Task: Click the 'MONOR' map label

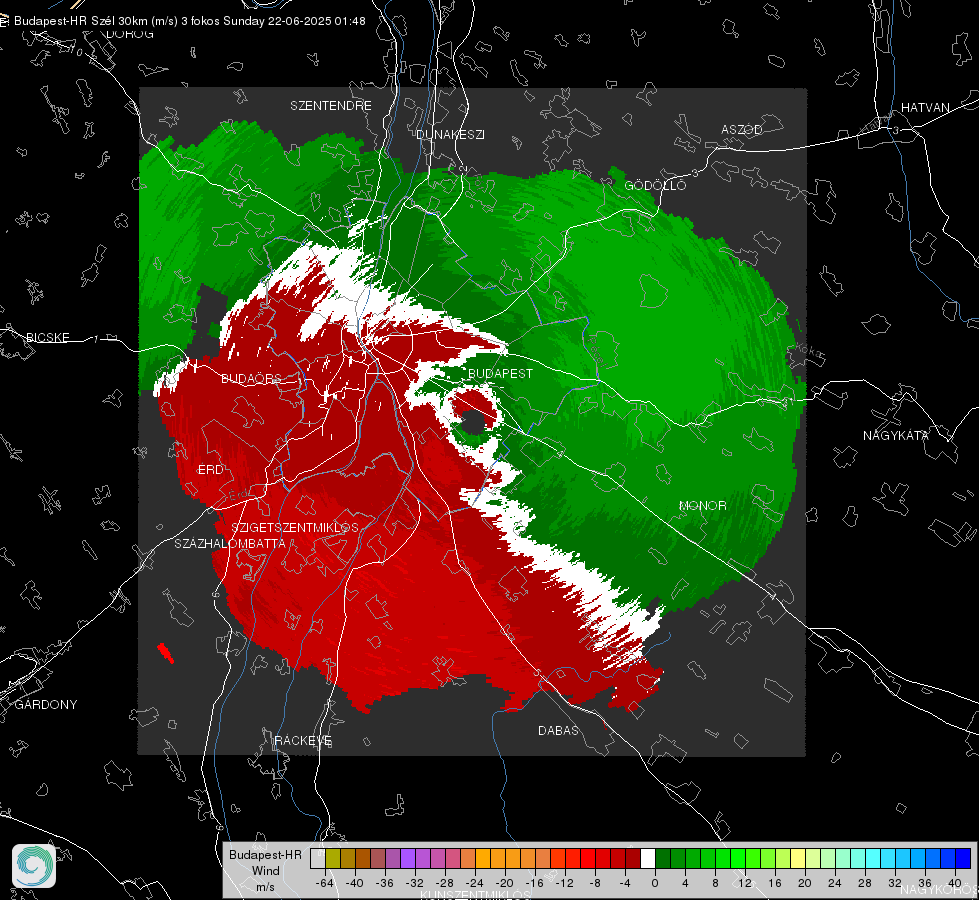Action: point(702,506)
